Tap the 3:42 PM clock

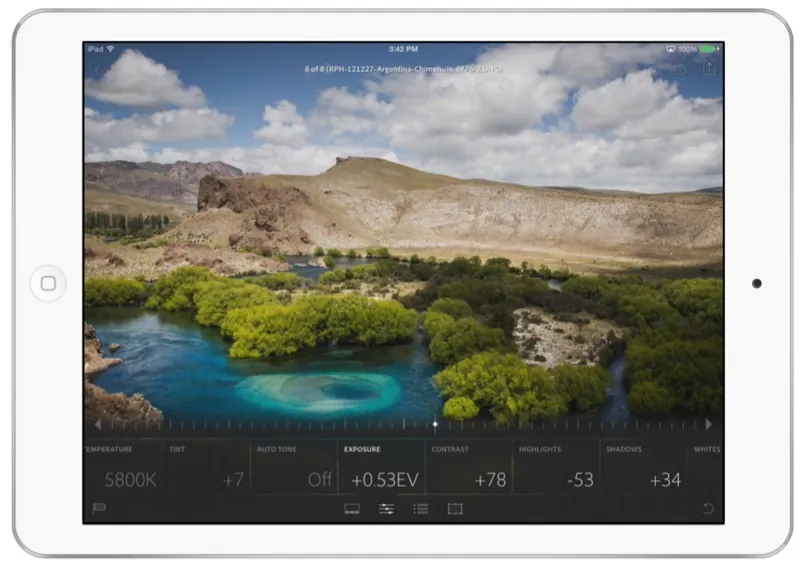[x=403, y=49]
